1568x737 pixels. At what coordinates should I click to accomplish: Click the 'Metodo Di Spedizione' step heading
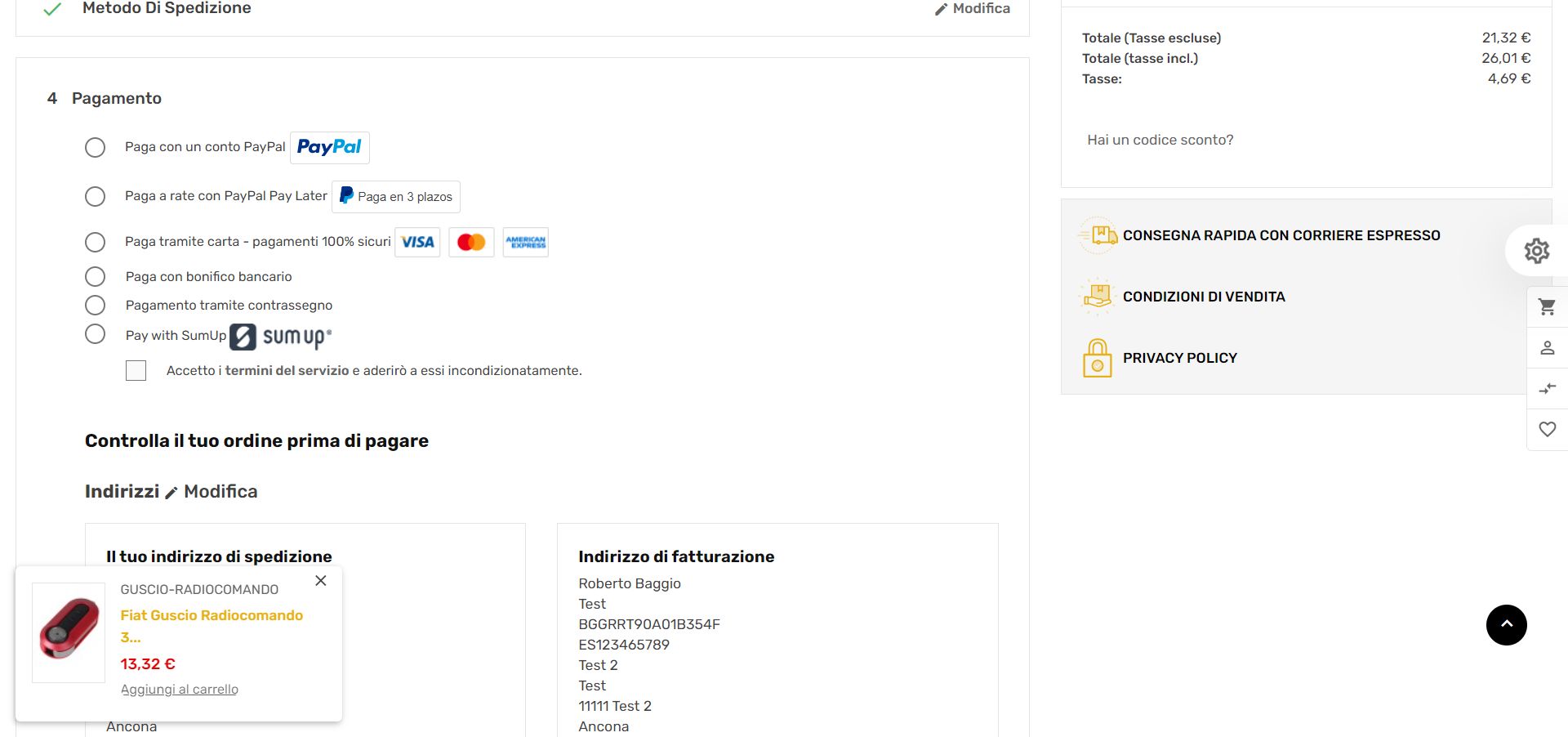click(x=167, y=8)
